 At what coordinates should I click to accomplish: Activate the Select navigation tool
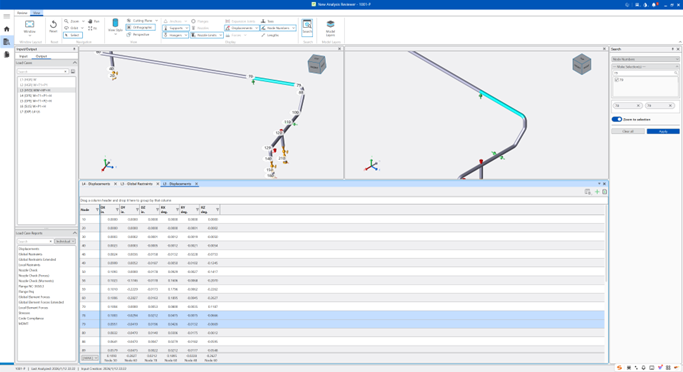tap(73, 35)
